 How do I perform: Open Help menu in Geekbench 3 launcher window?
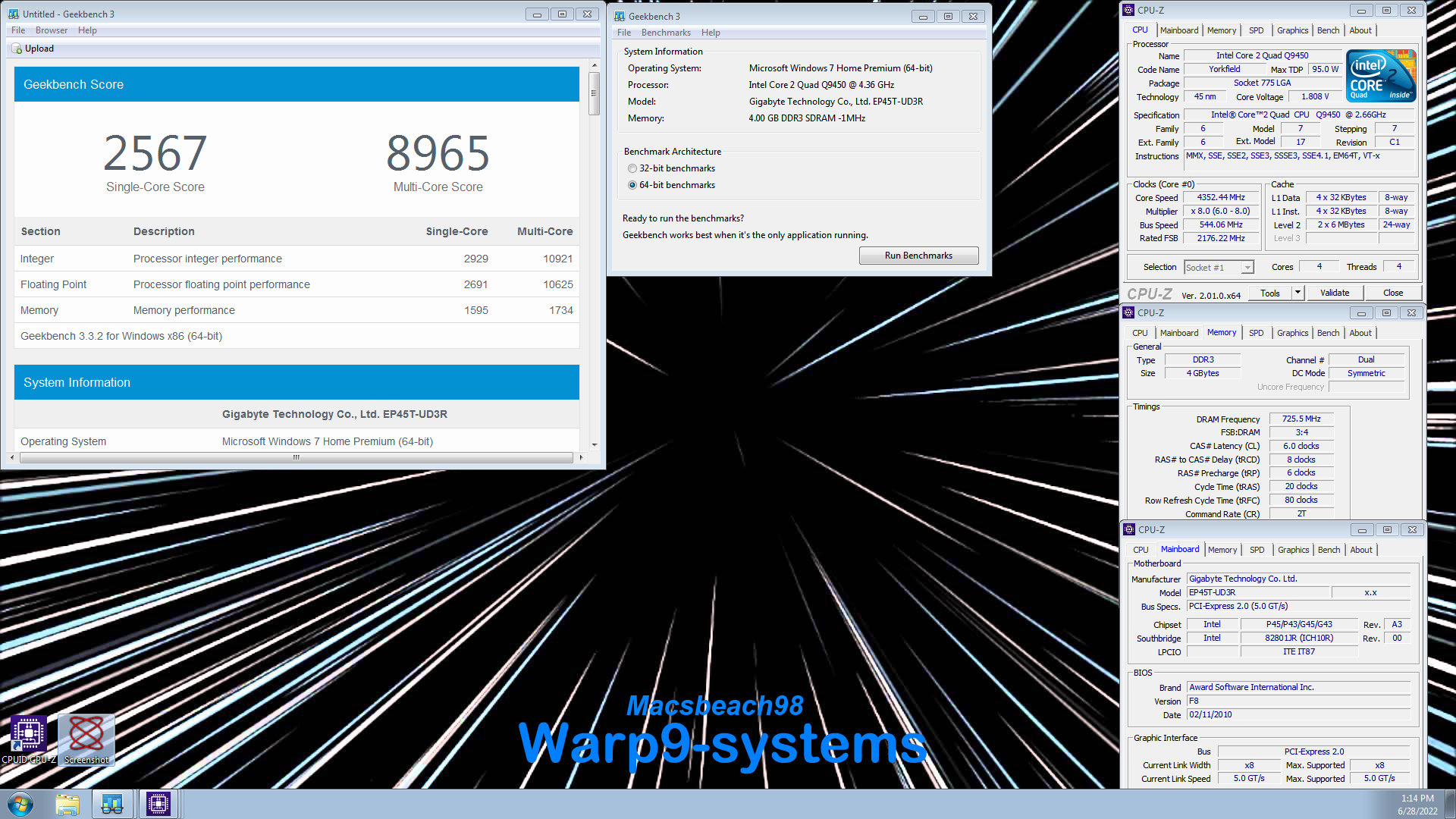(x=711, y=33)
